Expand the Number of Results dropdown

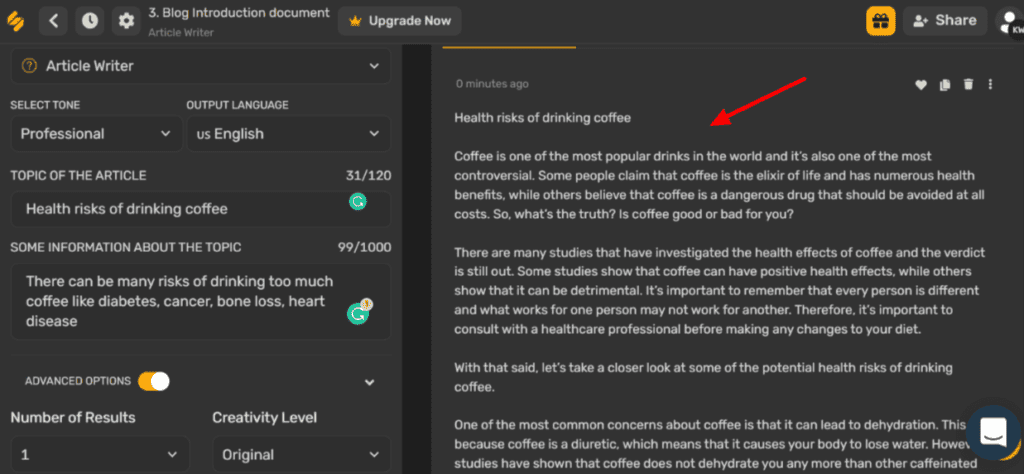pos(102,454)
